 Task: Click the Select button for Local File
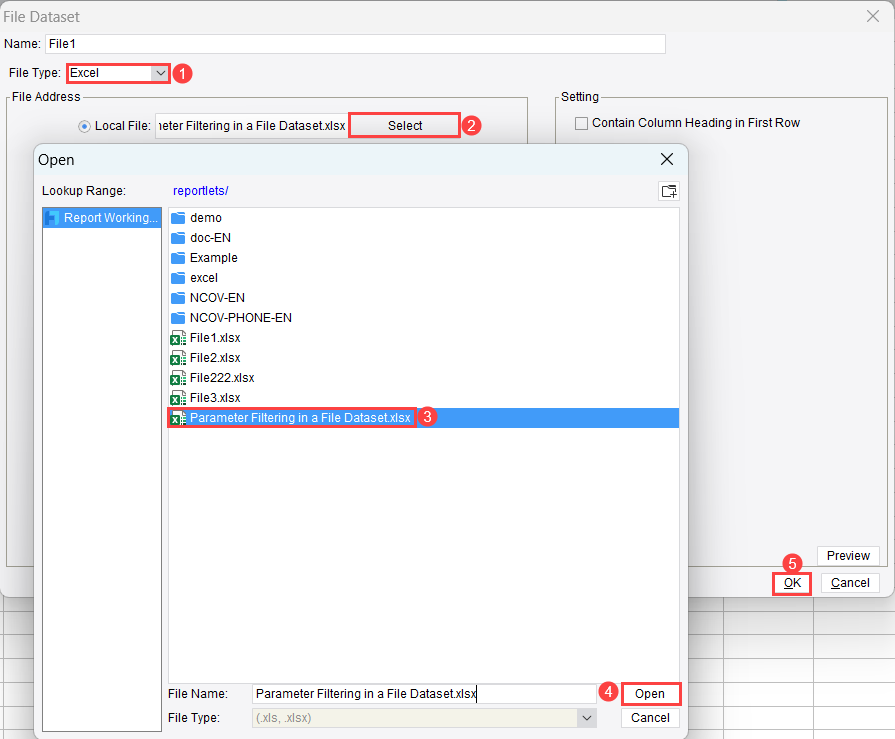pos(405,126)
